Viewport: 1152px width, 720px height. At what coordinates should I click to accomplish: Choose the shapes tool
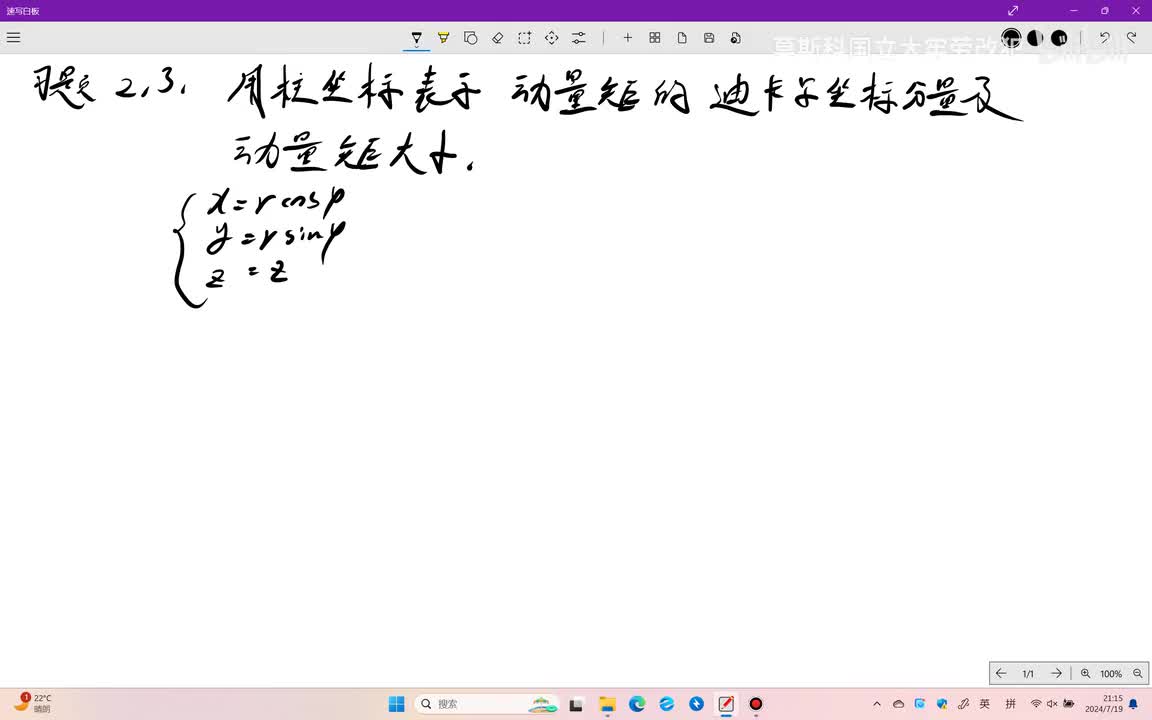pos(471,37)
